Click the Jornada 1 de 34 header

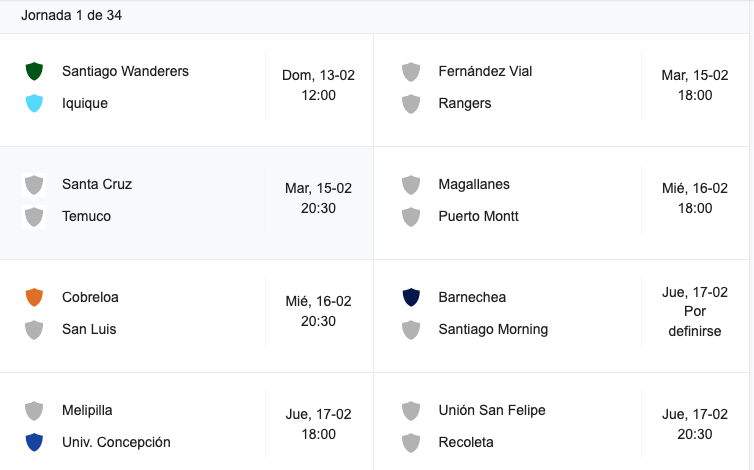pyautogui.click(x=72, y=15)
